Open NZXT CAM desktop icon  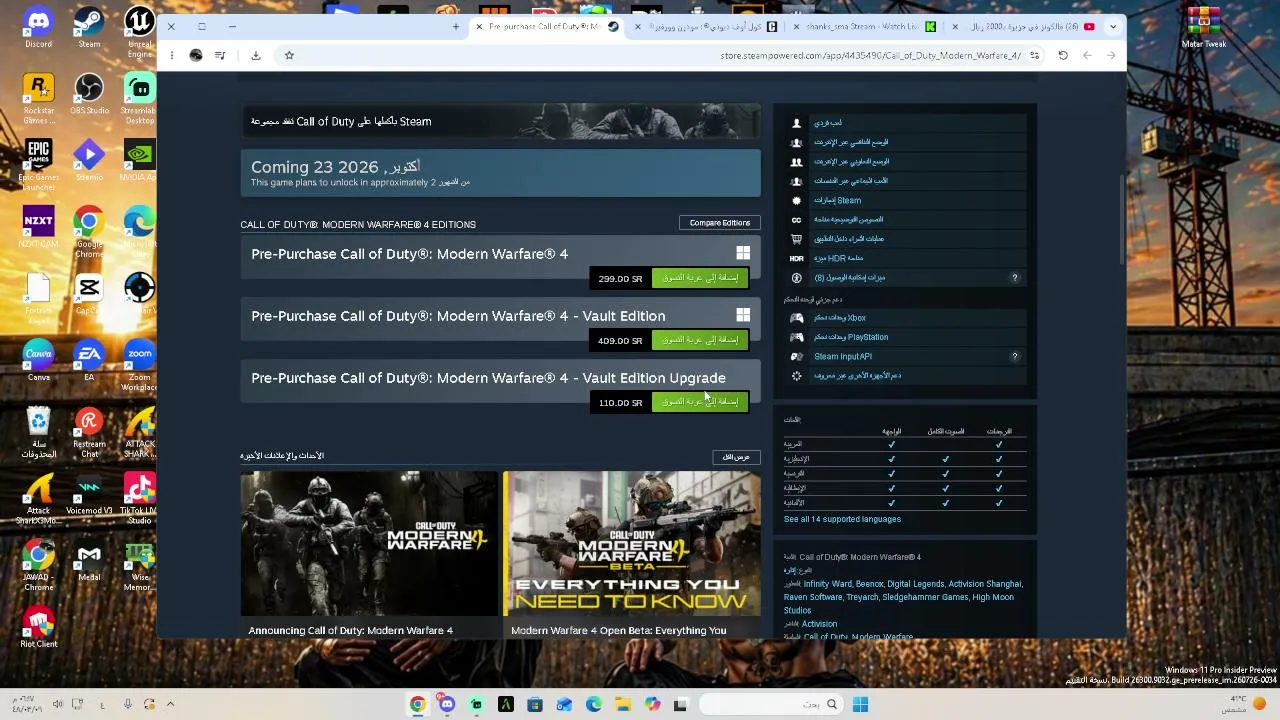click(38, 227)
